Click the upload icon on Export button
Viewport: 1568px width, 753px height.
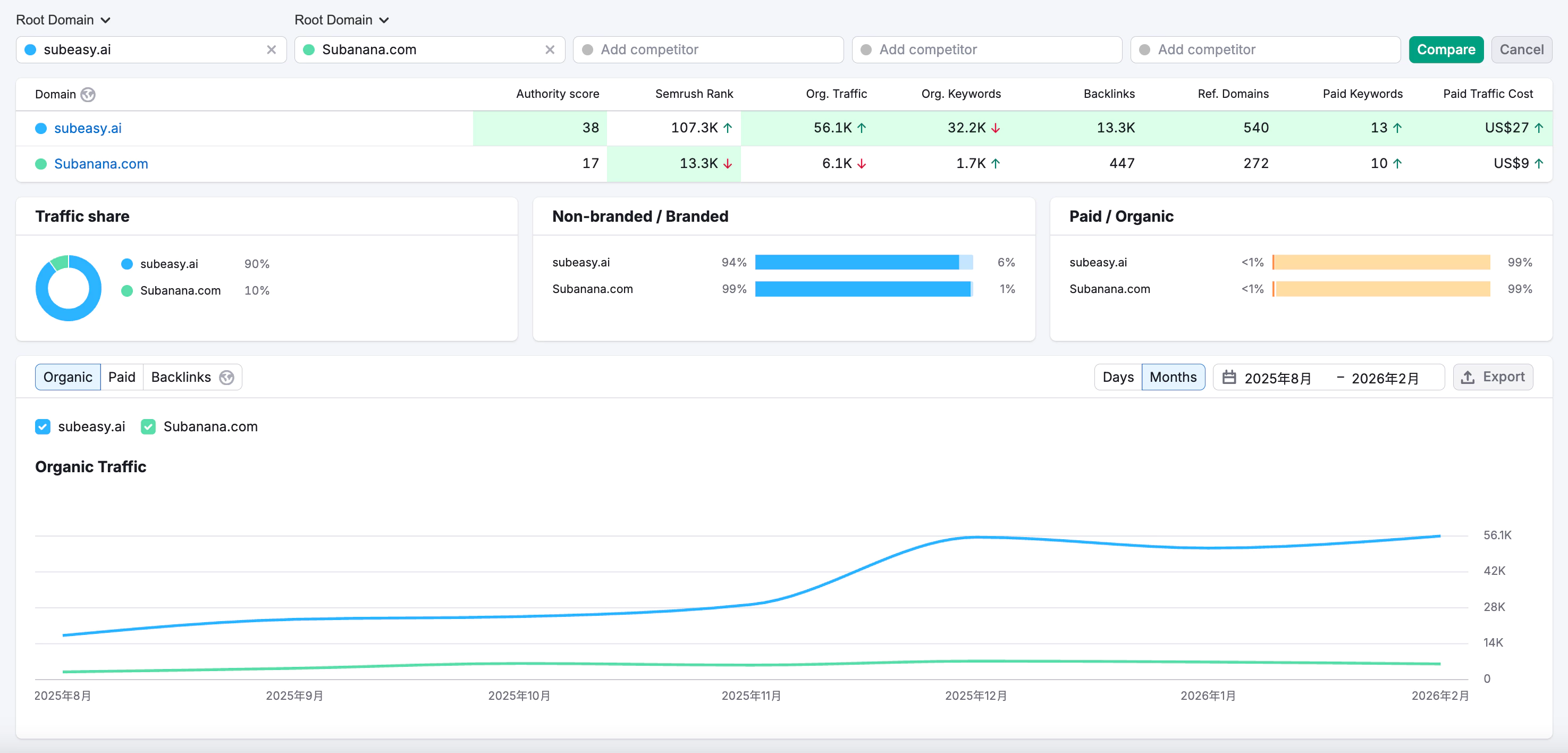(1468, 377)
